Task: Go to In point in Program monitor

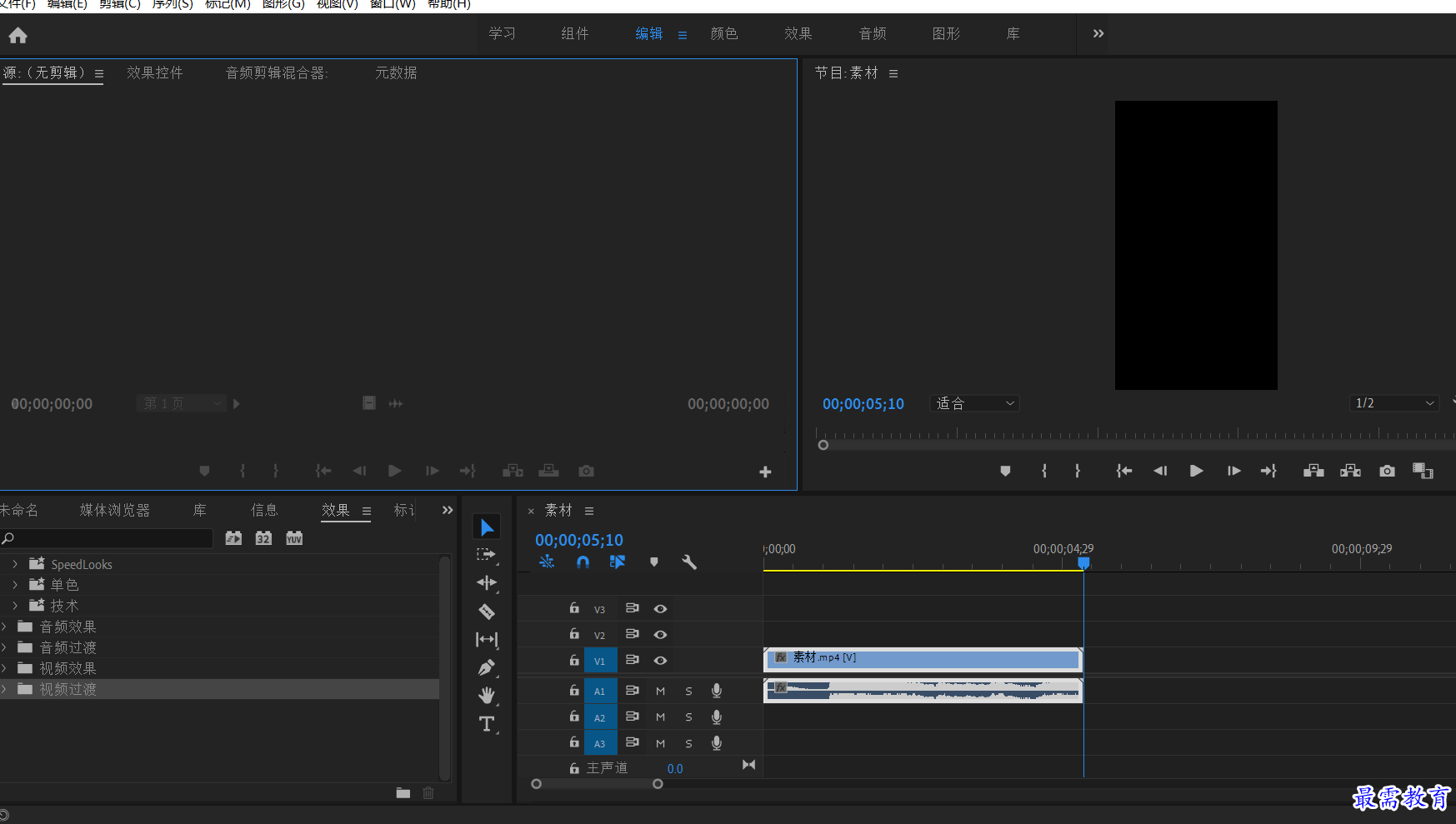Action: [x=1124, y=471]
